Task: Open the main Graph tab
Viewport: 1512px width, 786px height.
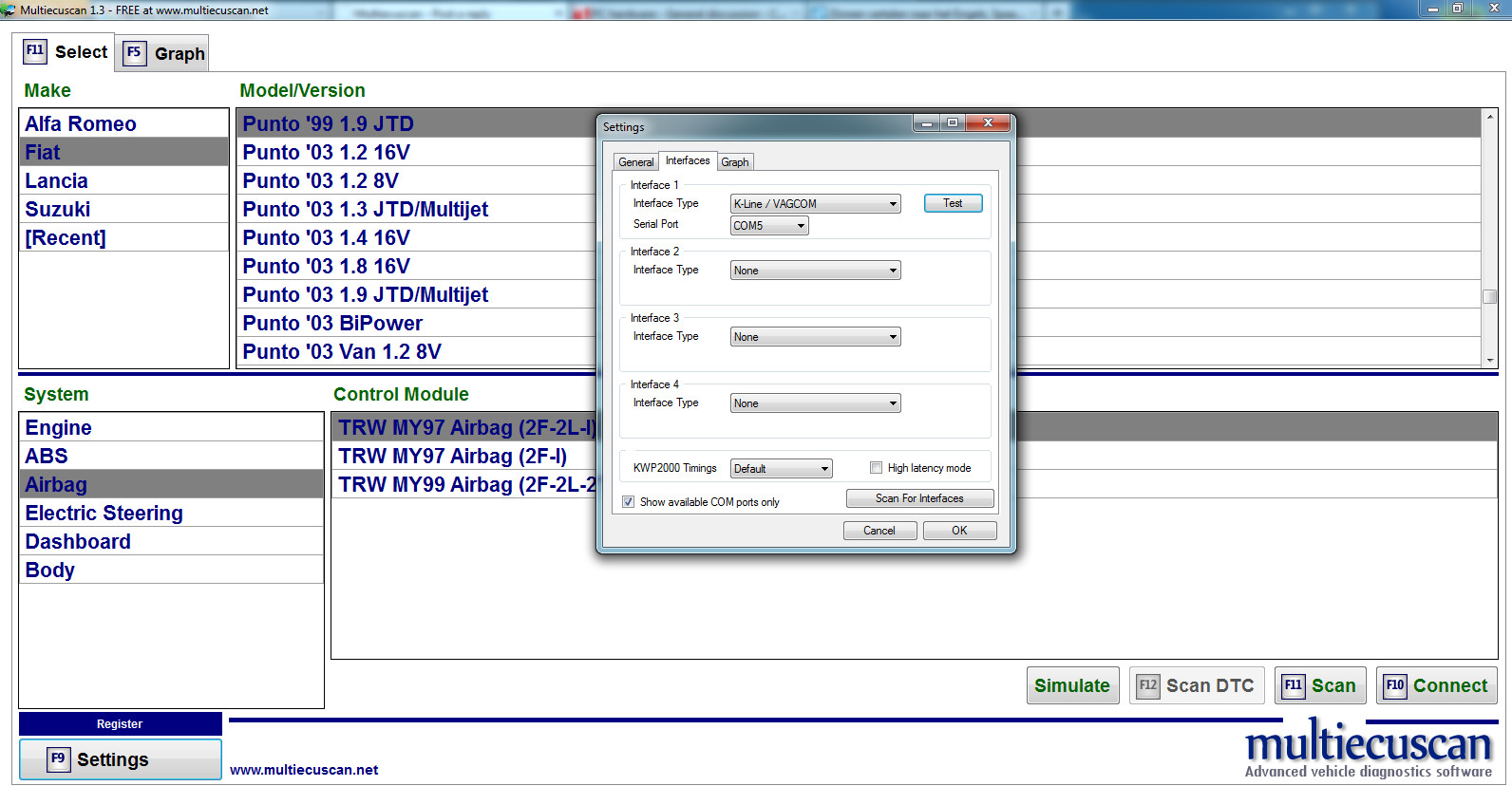Action: click(x=163, y=54)
